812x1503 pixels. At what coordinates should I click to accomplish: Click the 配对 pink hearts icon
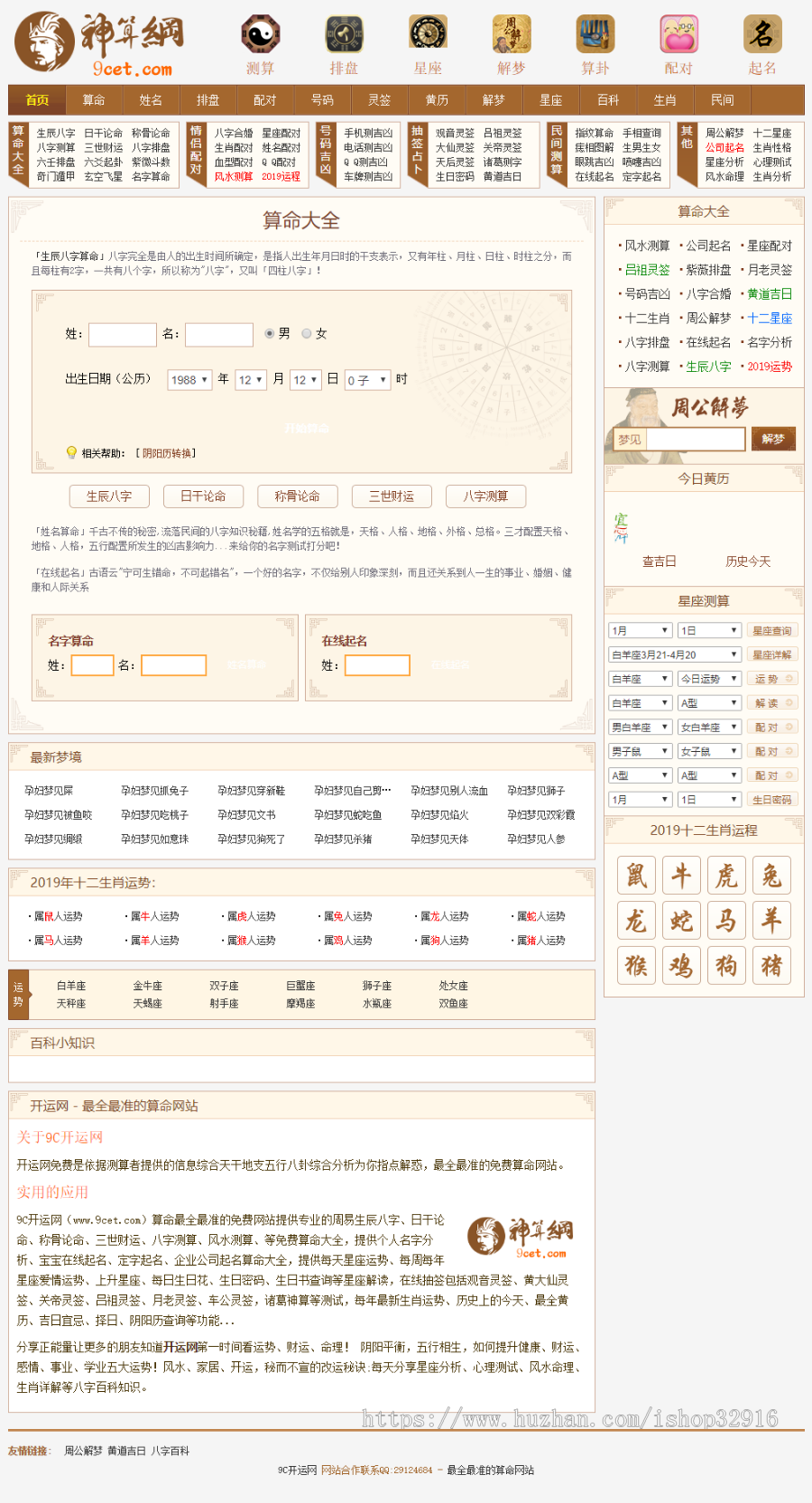click(678, 35)
